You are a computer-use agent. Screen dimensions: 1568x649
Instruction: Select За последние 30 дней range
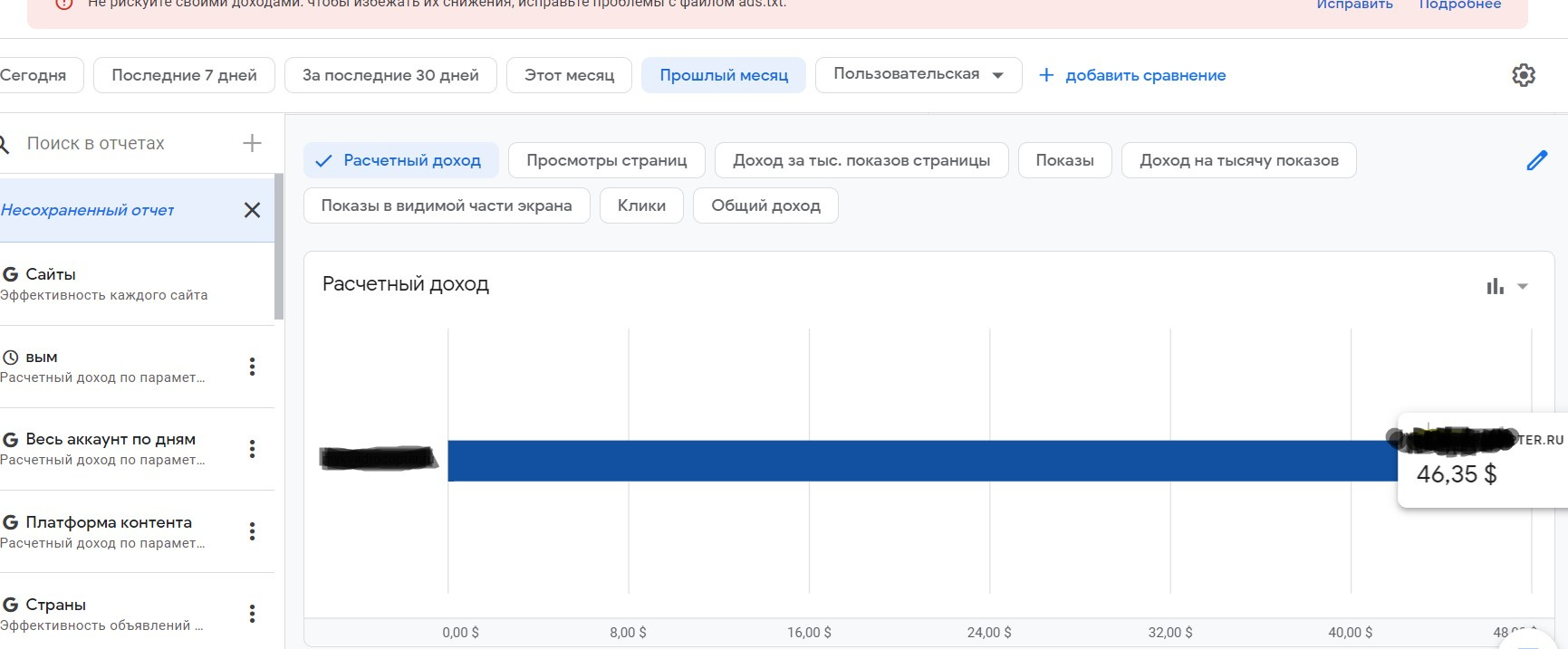[390, 75]
